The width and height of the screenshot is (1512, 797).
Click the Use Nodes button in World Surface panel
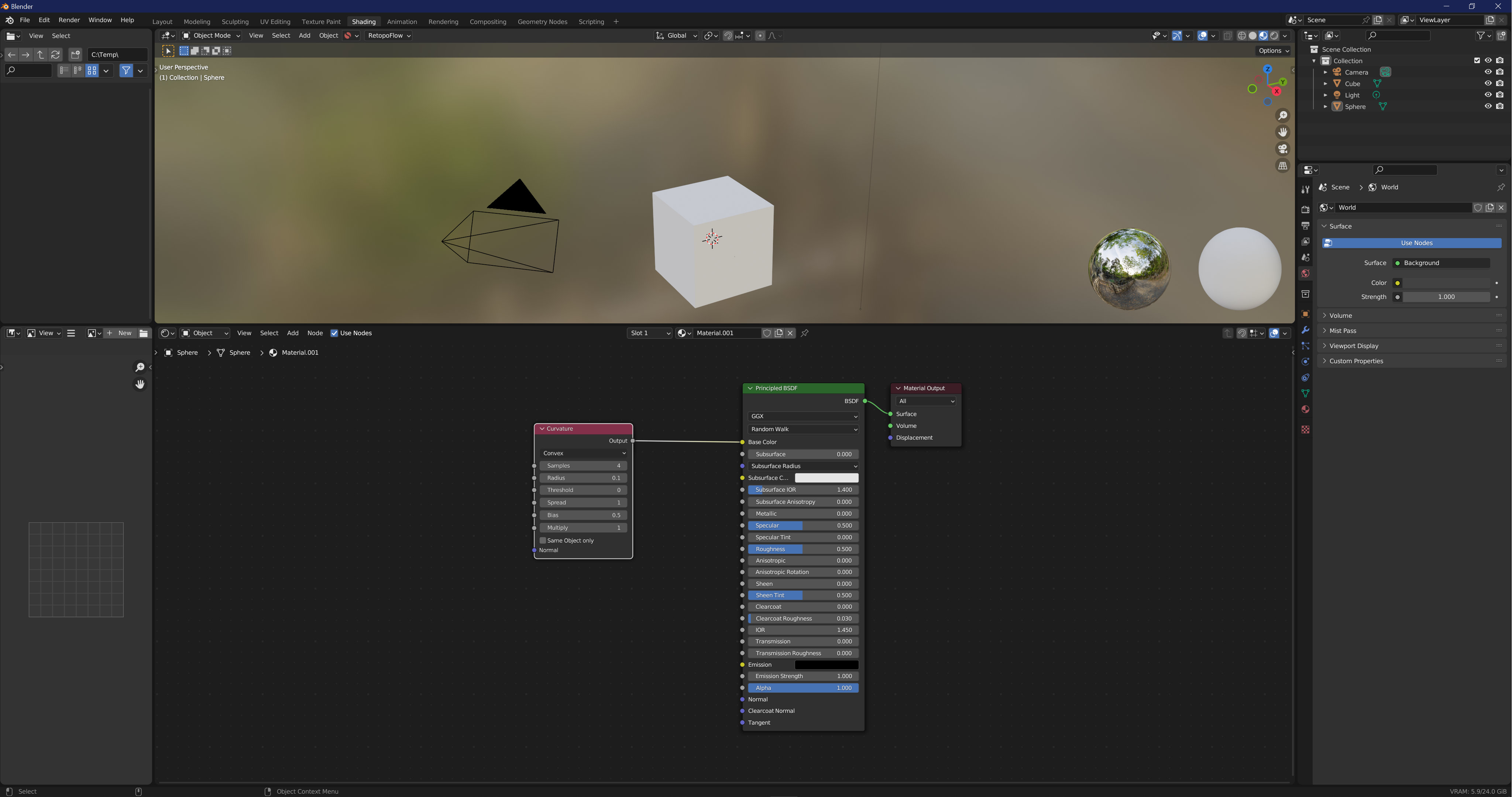click(1412, 243)
